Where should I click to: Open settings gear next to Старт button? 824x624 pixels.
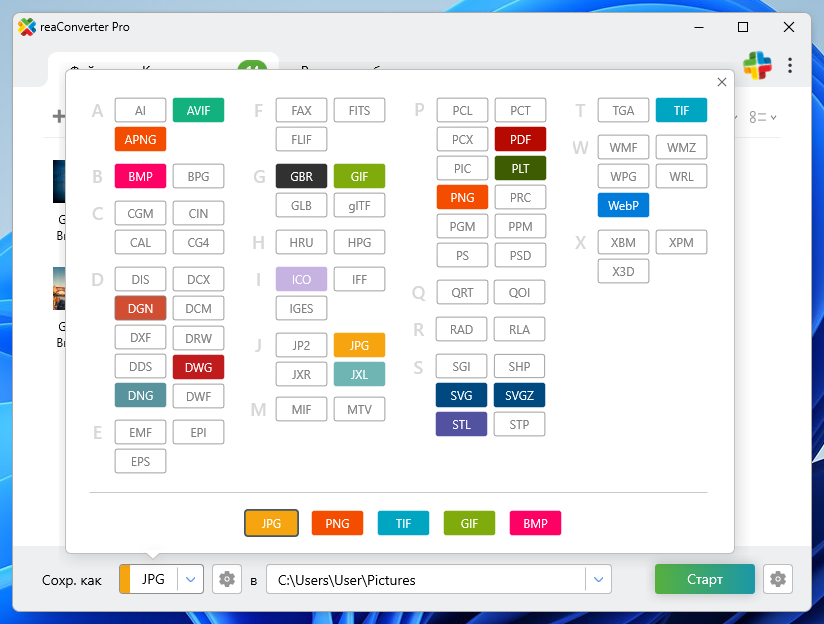(x=778, y=580)
